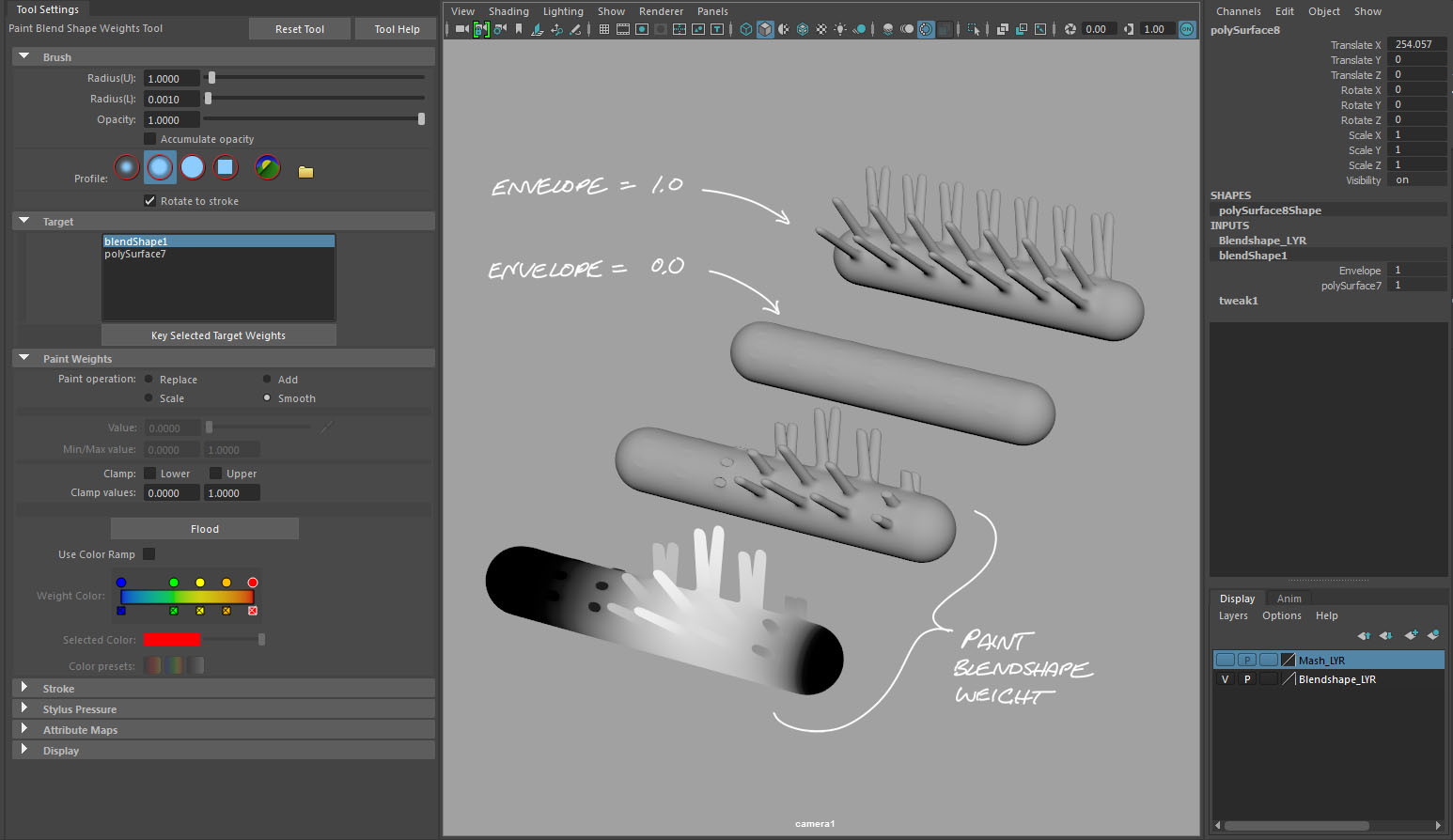Click the Bookmarks icon in viewport toolbar
This screenshot has height=840, width=1453.
[518, 29]
